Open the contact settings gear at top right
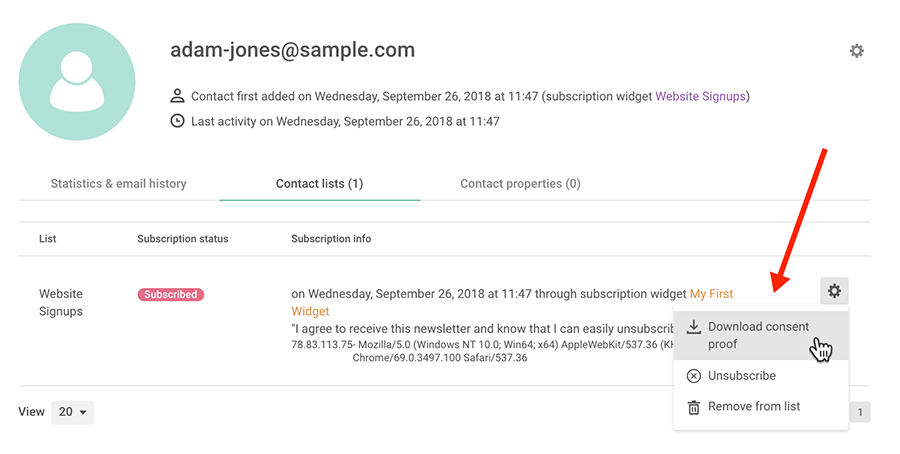Screen dimensions: 900x454 856,51
